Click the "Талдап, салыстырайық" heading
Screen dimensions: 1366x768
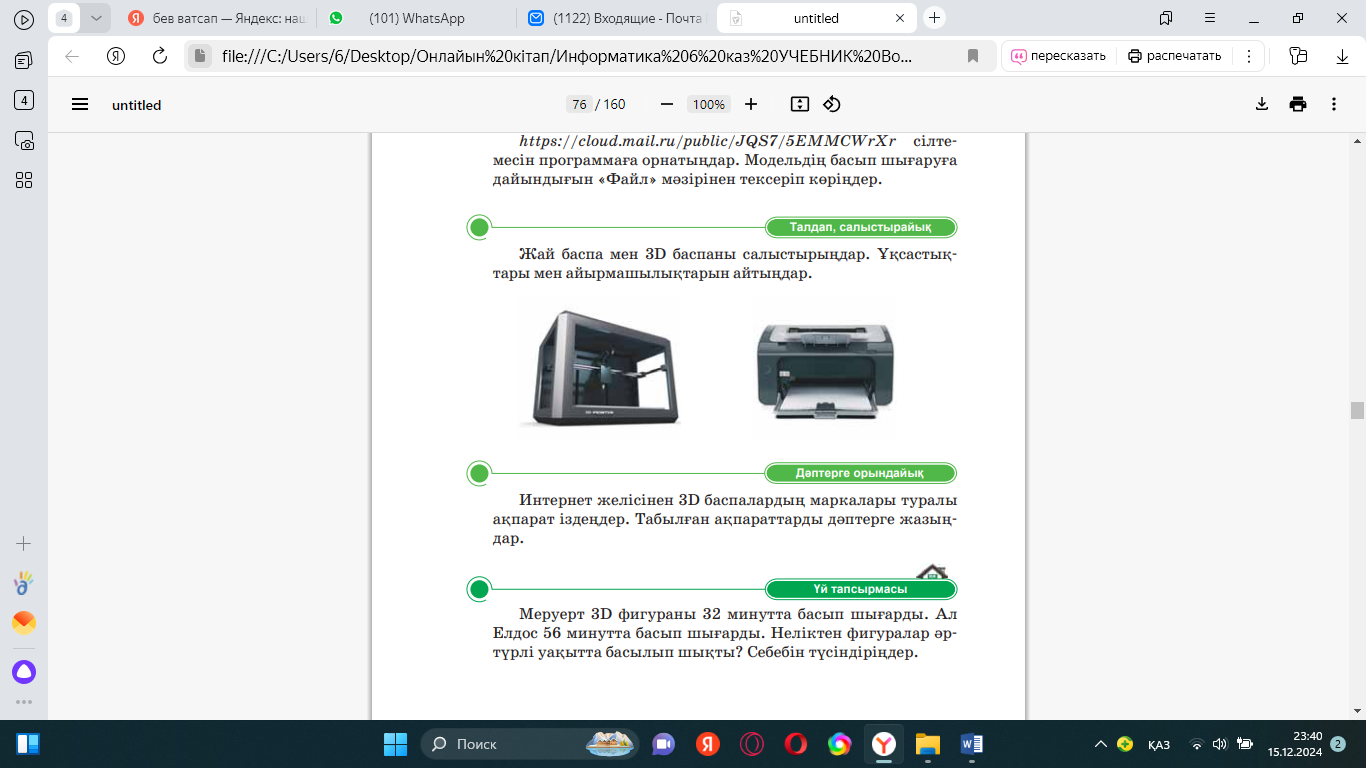click(861, 227)
